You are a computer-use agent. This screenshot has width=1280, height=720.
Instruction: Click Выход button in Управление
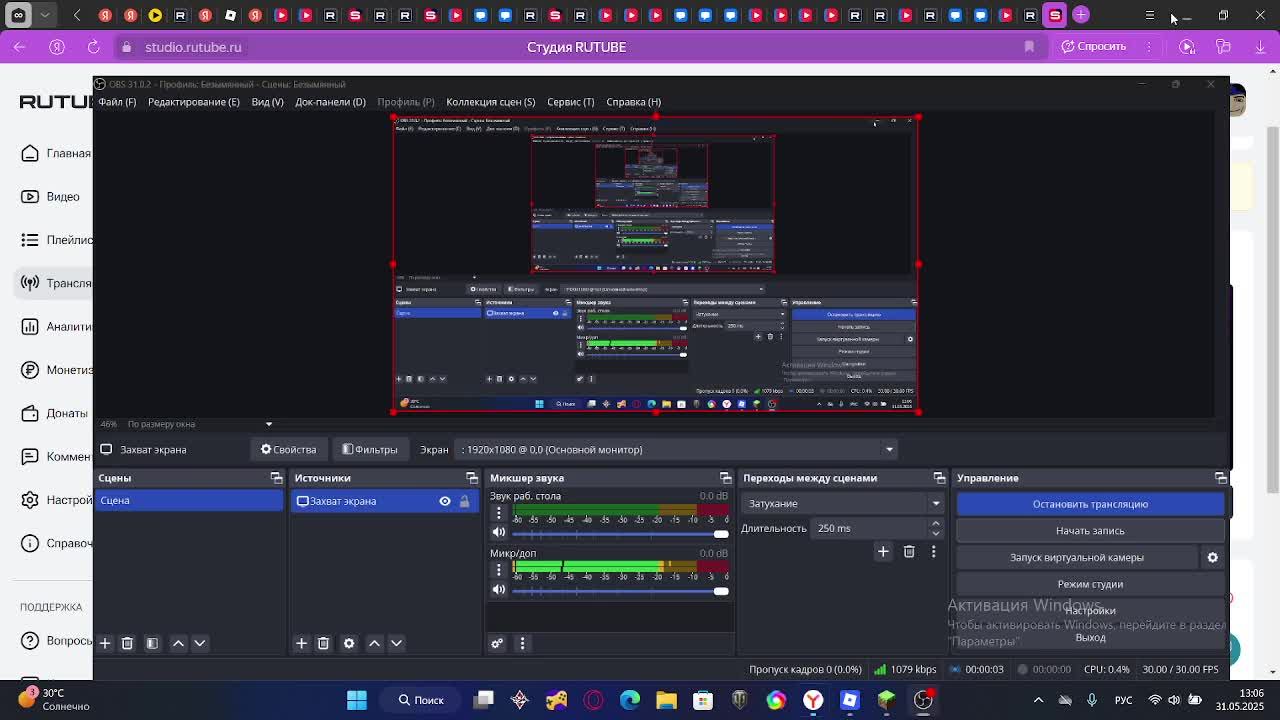click(x=1090, y=637)
